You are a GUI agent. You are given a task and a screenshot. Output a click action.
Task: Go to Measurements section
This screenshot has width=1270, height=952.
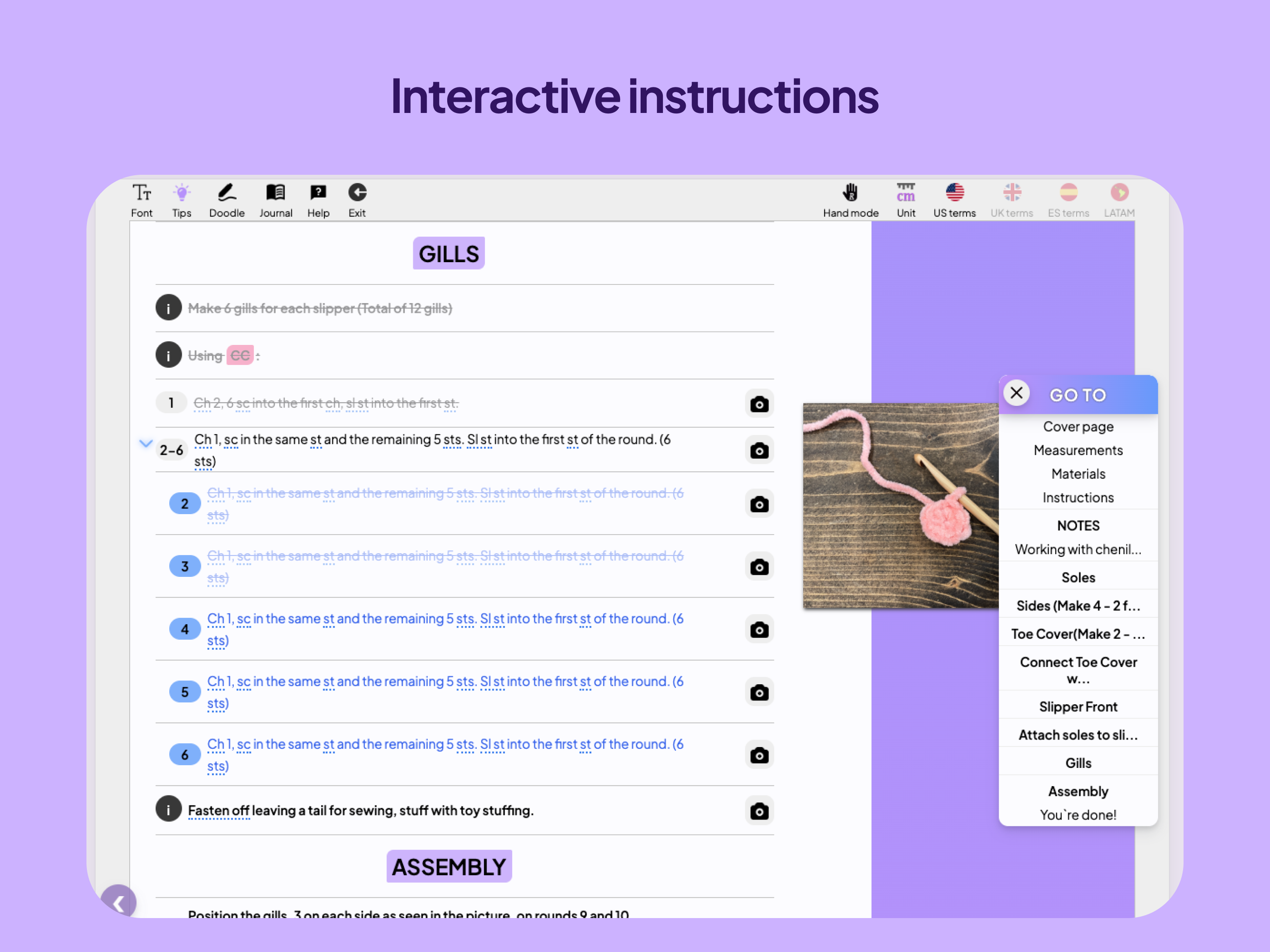point(1078,450)
